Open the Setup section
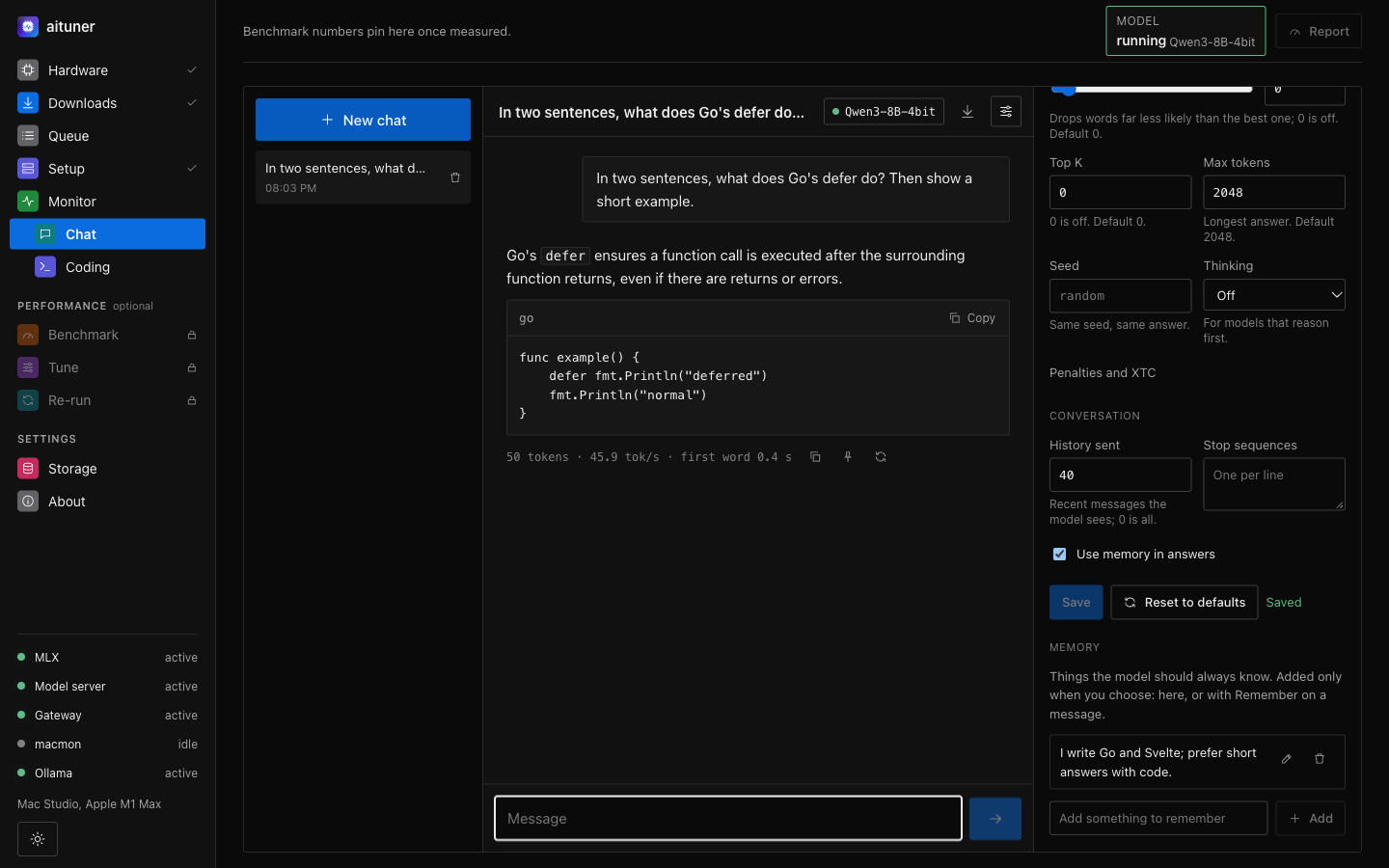Image resolution: width=1389 pixels, height=868 pixels. [107, 169]
